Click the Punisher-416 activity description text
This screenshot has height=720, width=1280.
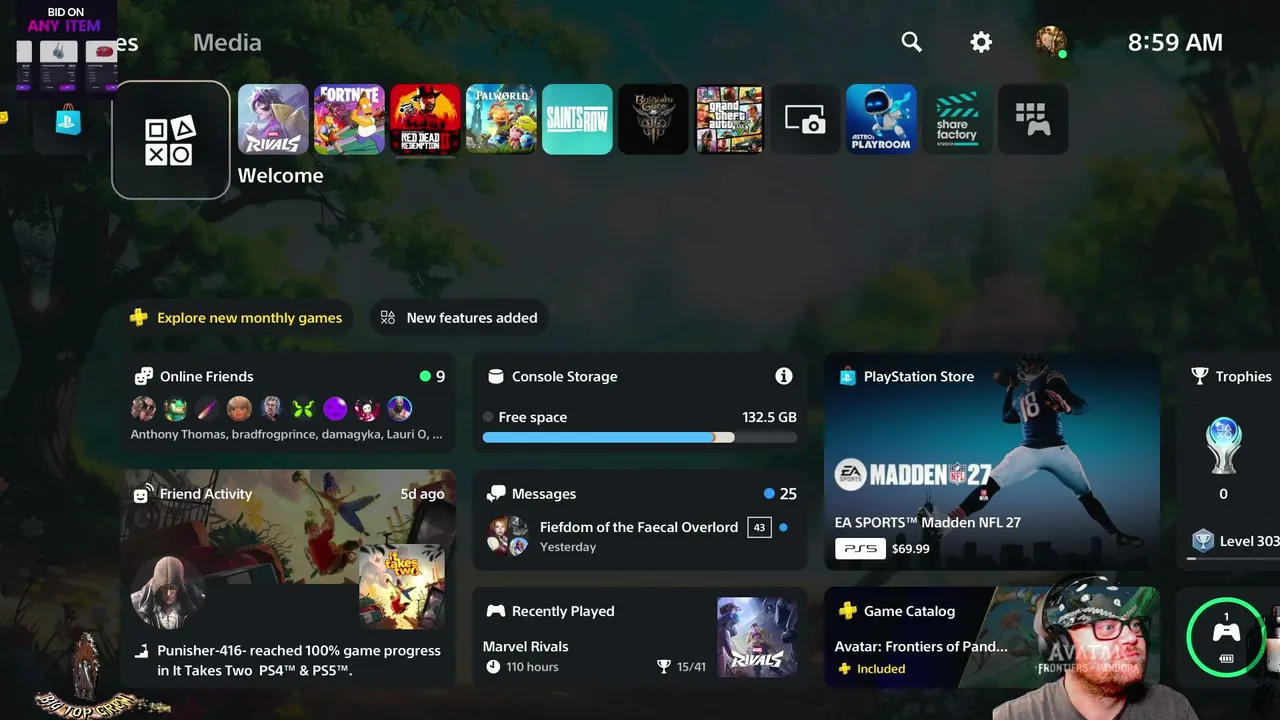(x=299, y=660)
